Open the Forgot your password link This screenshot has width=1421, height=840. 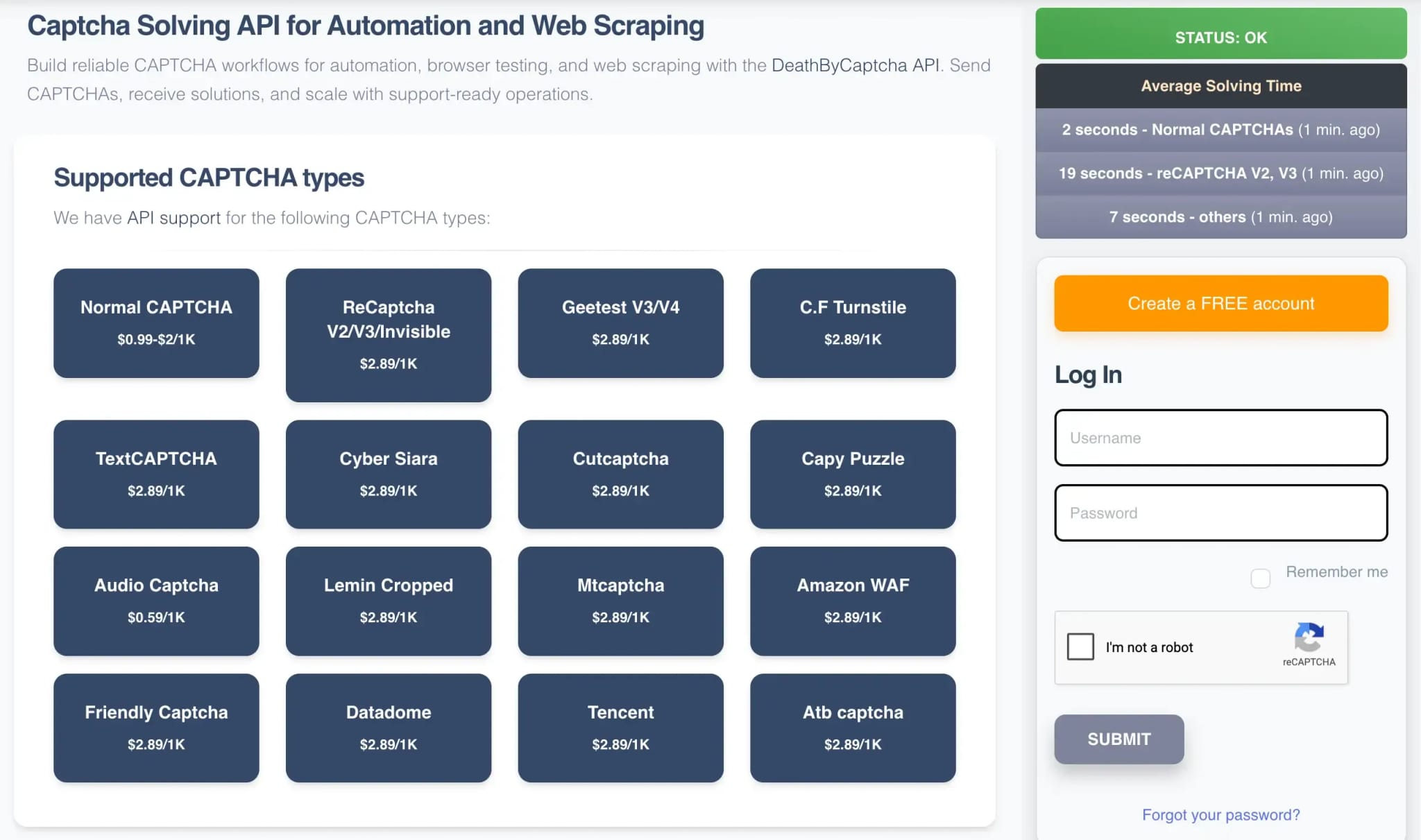[1220, 814]
